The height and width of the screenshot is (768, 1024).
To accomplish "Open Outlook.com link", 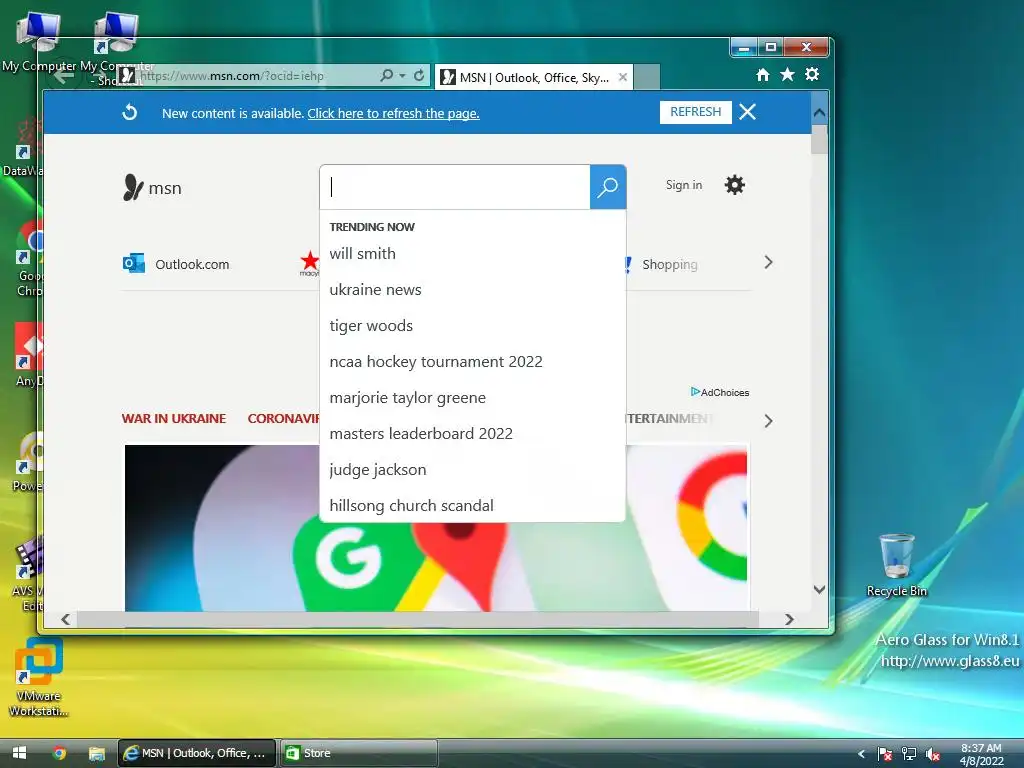I will point(192,264).
